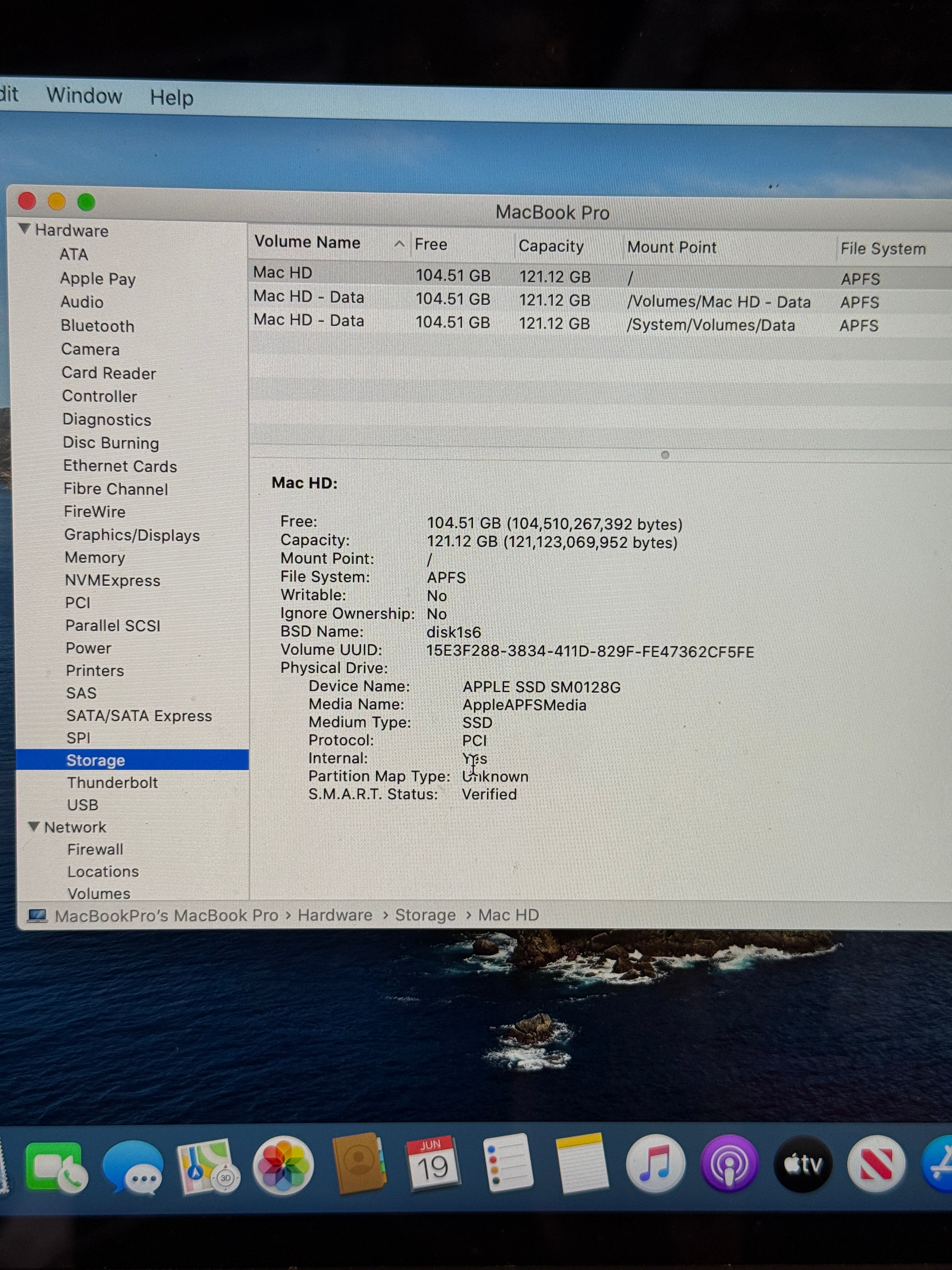This screenshot has height=1270, width=952.
Task: Launch Maps from the Dock
Action: (208, 1167)
